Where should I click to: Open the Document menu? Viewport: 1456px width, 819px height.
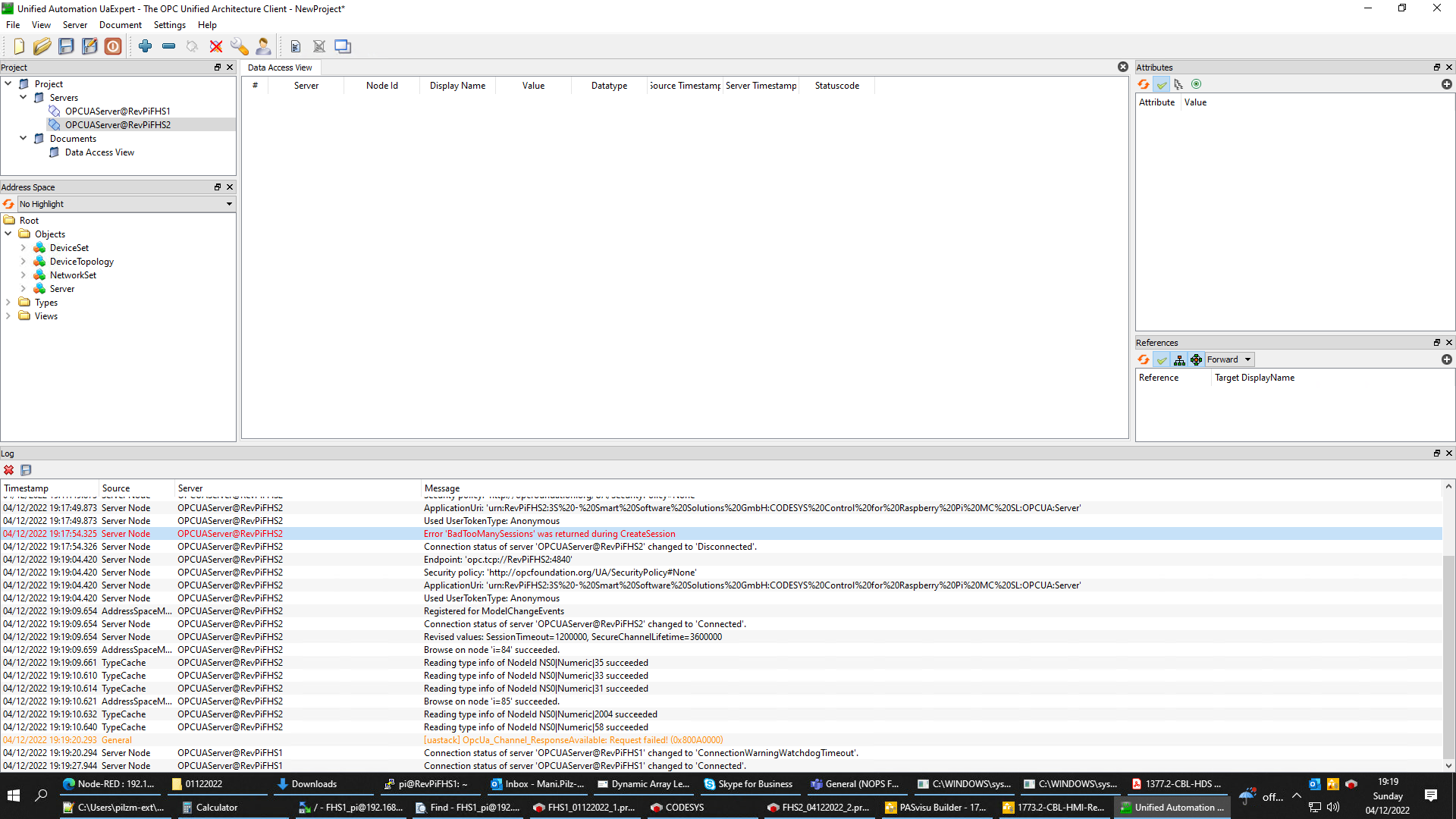tap(120, 25)
